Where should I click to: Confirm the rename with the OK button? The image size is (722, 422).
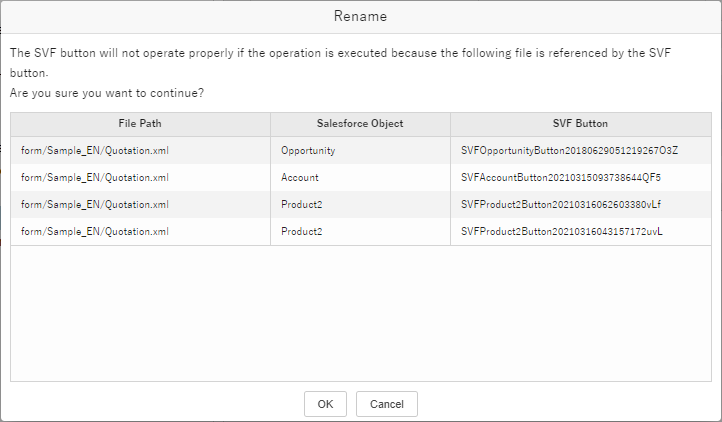[325, 404]
